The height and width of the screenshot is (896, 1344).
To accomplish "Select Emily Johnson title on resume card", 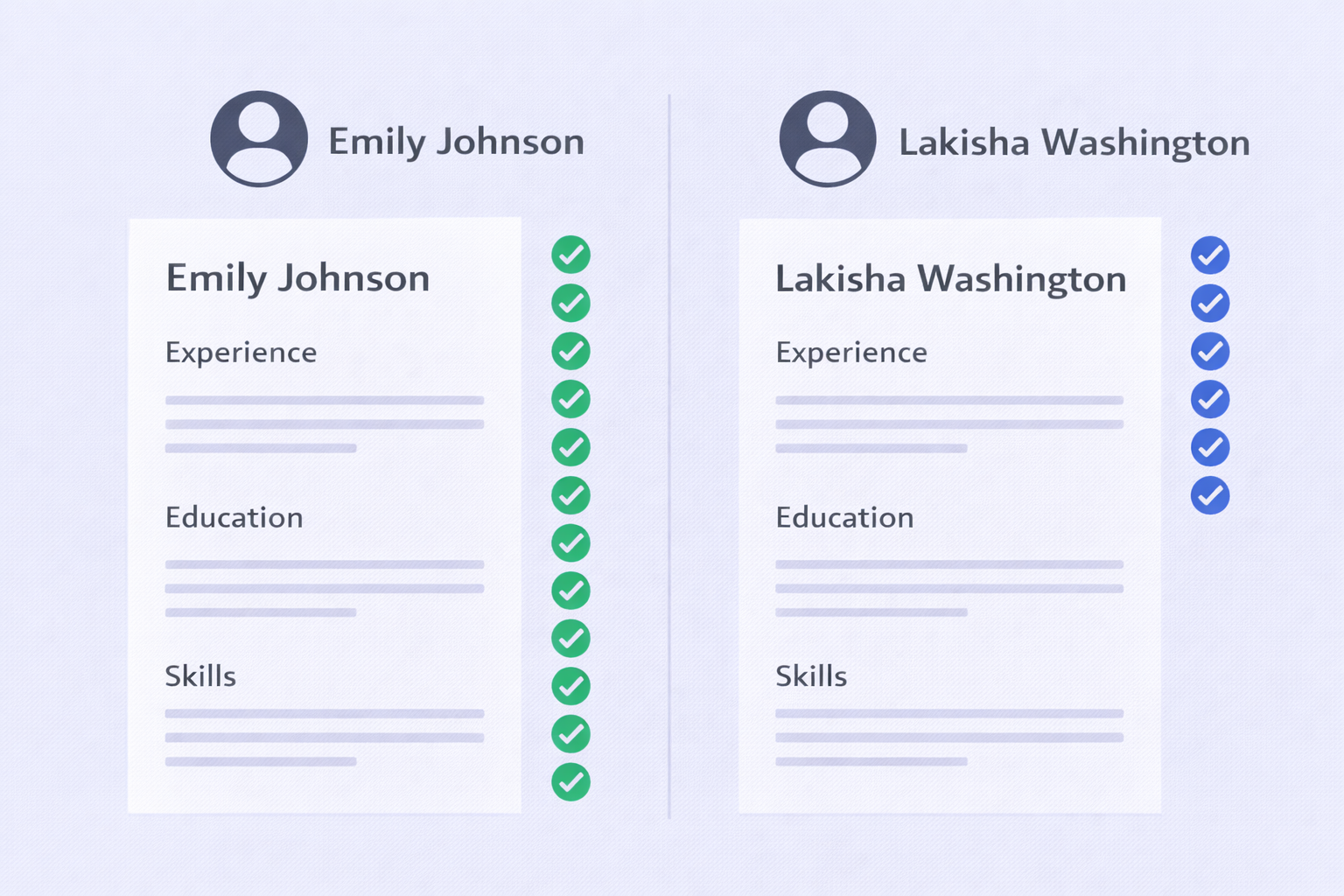I will [x=297, y=278].
